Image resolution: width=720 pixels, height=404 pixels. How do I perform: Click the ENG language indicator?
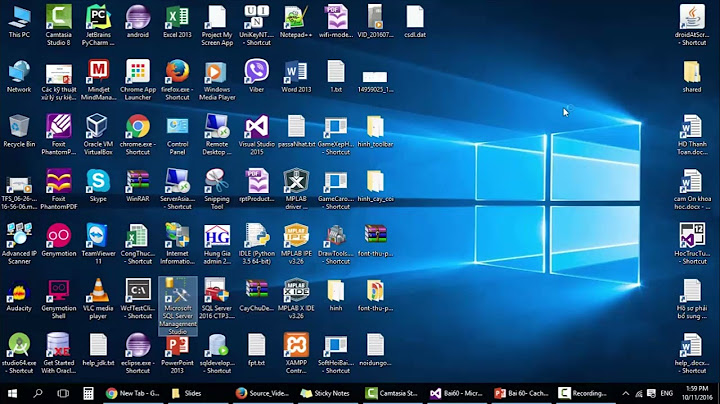pyautogui.click(x=667, y=393)
